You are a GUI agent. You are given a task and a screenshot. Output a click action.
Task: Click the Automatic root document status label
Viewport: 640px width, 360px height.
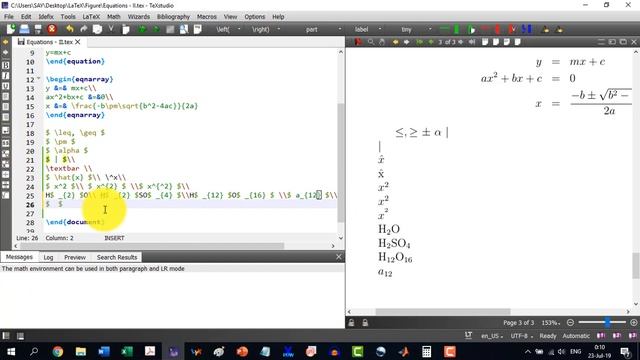tap(576, 336)
